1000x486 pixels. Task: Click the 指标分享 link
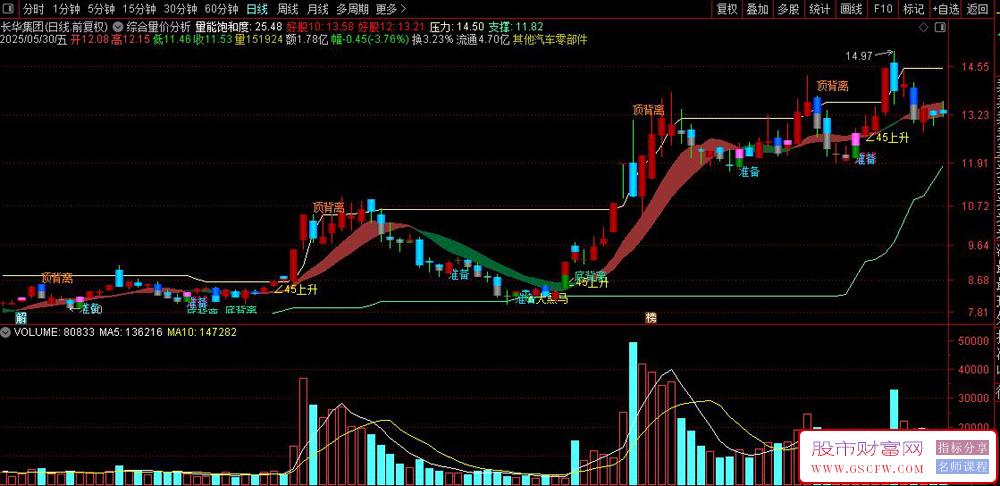coord(962,448)
